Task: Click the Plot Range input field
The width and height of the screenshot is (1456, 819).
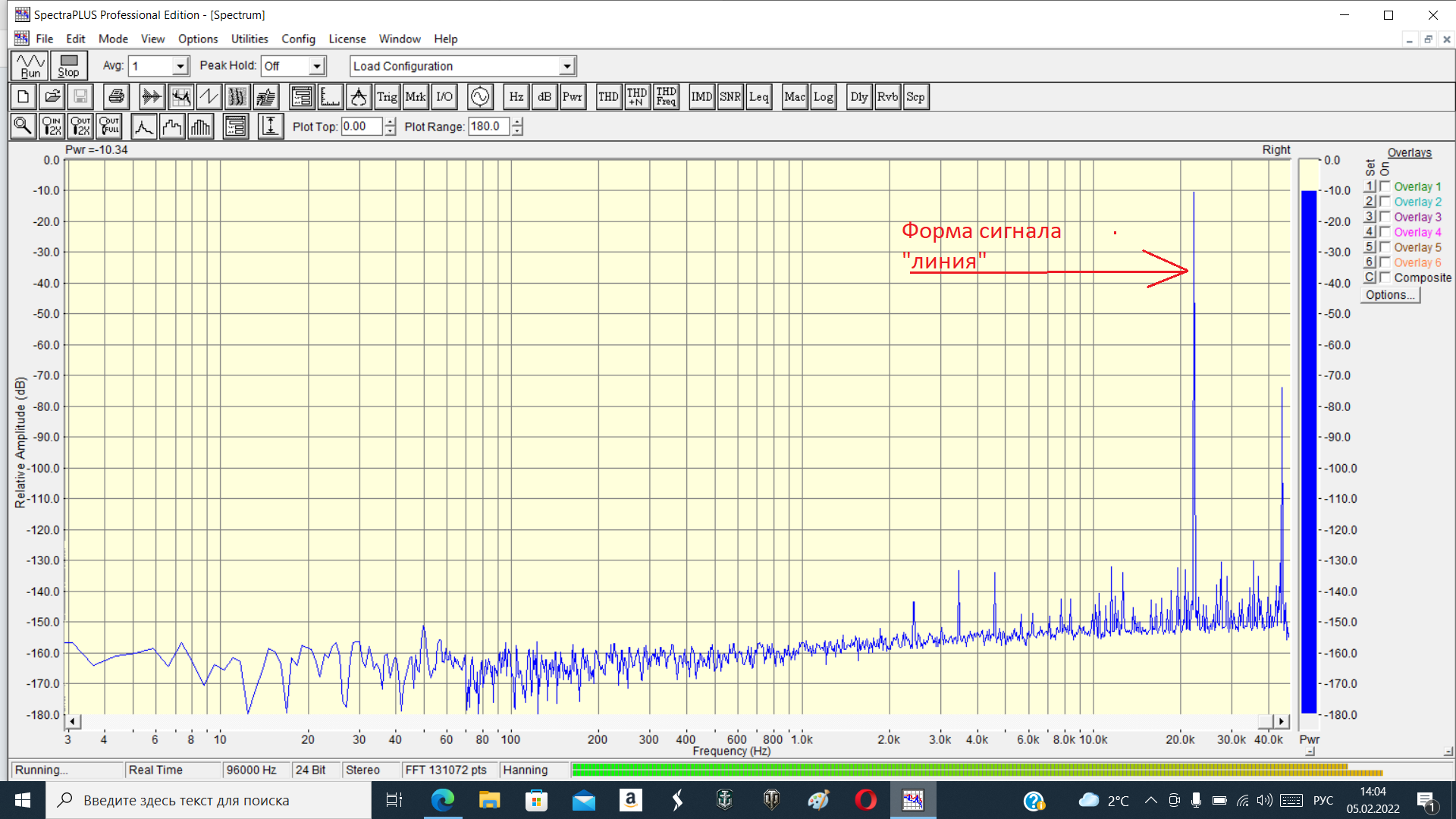Action: pyautogui.click(x=489, y=127)
